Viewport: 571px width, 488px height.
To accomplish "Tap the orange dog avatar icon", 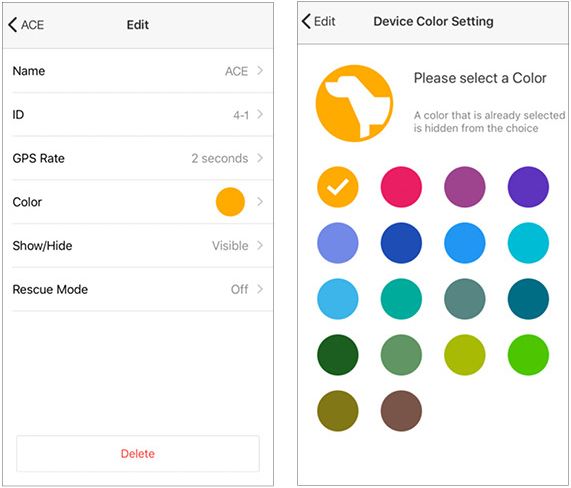I will [x=354, y=103].
